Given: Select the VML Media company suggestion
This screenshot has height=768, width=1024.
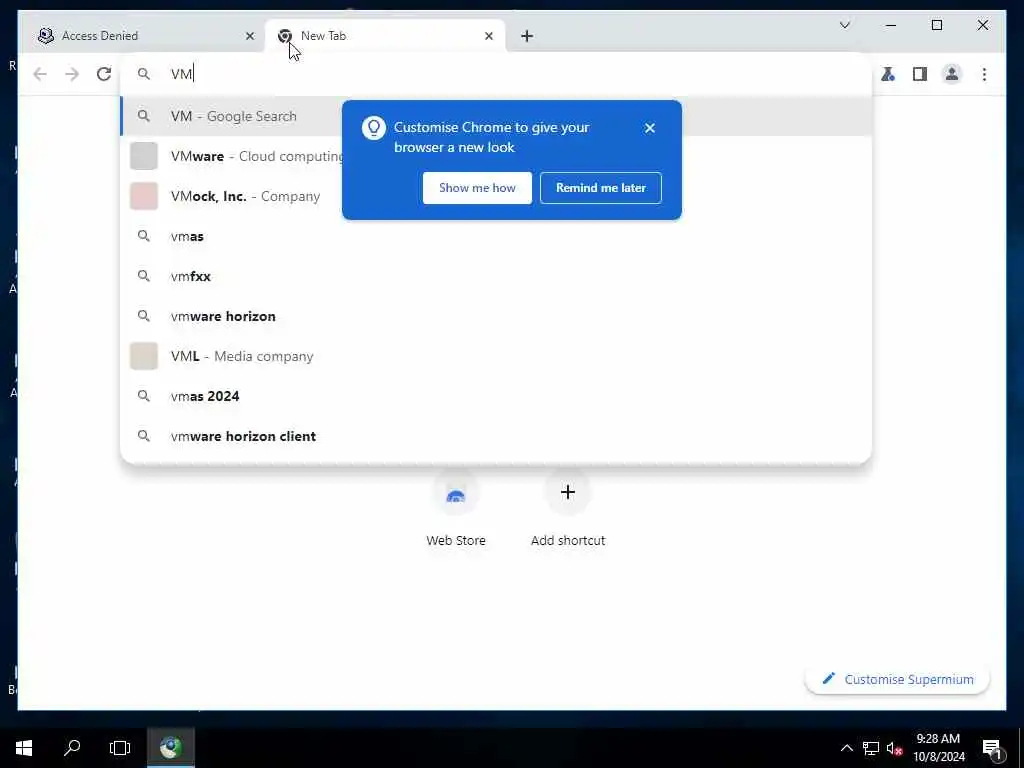Looking at the screenshot, I should coord(496,356).
